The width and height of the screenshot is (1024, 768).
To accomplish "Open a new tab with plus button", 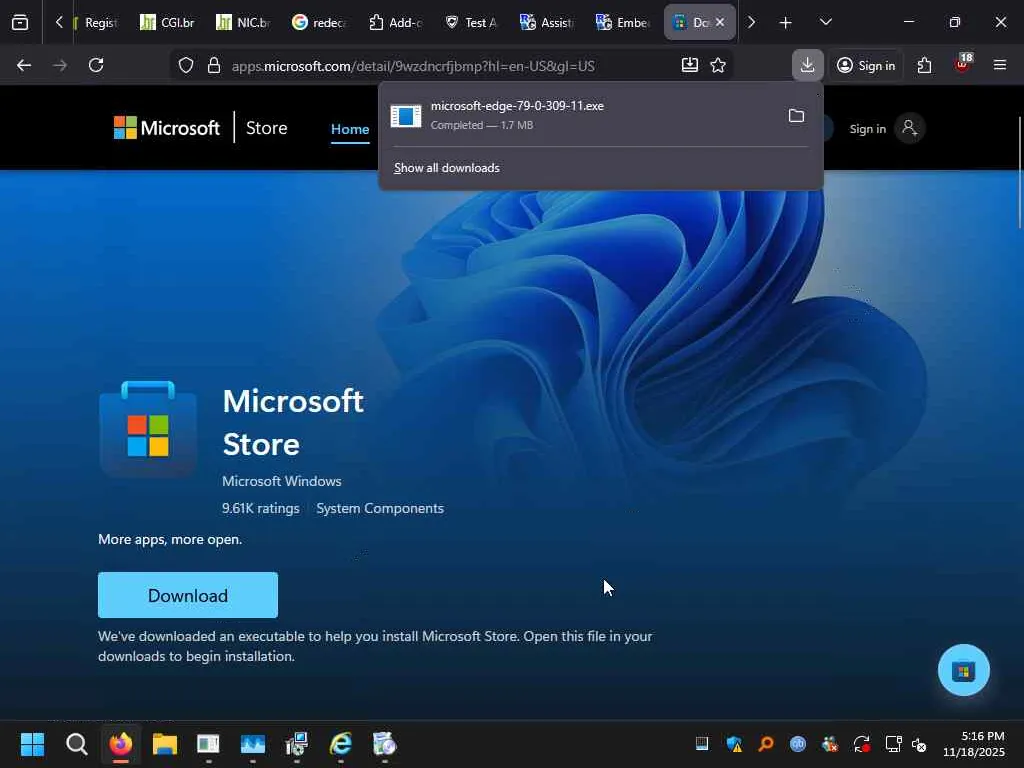I will [x=786, y=23].
